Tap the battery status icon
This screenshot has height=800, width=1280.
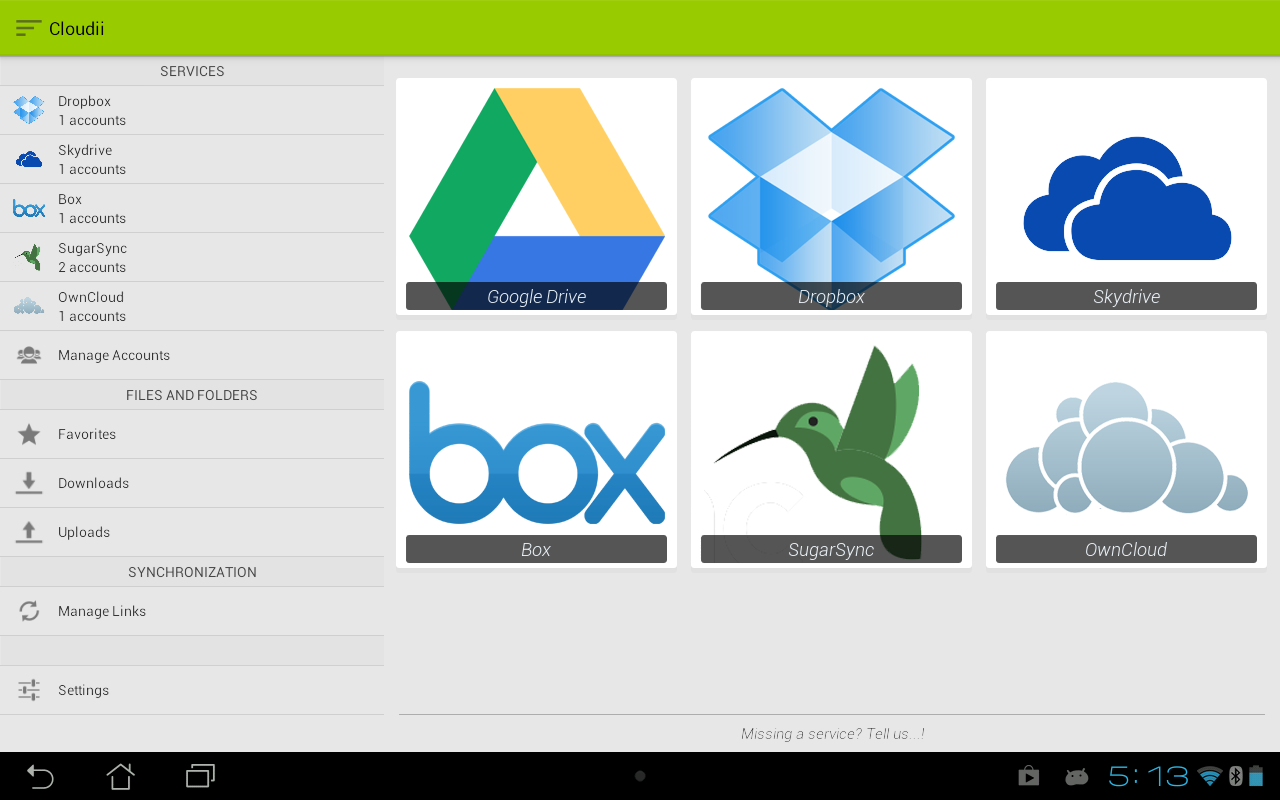1256,776
